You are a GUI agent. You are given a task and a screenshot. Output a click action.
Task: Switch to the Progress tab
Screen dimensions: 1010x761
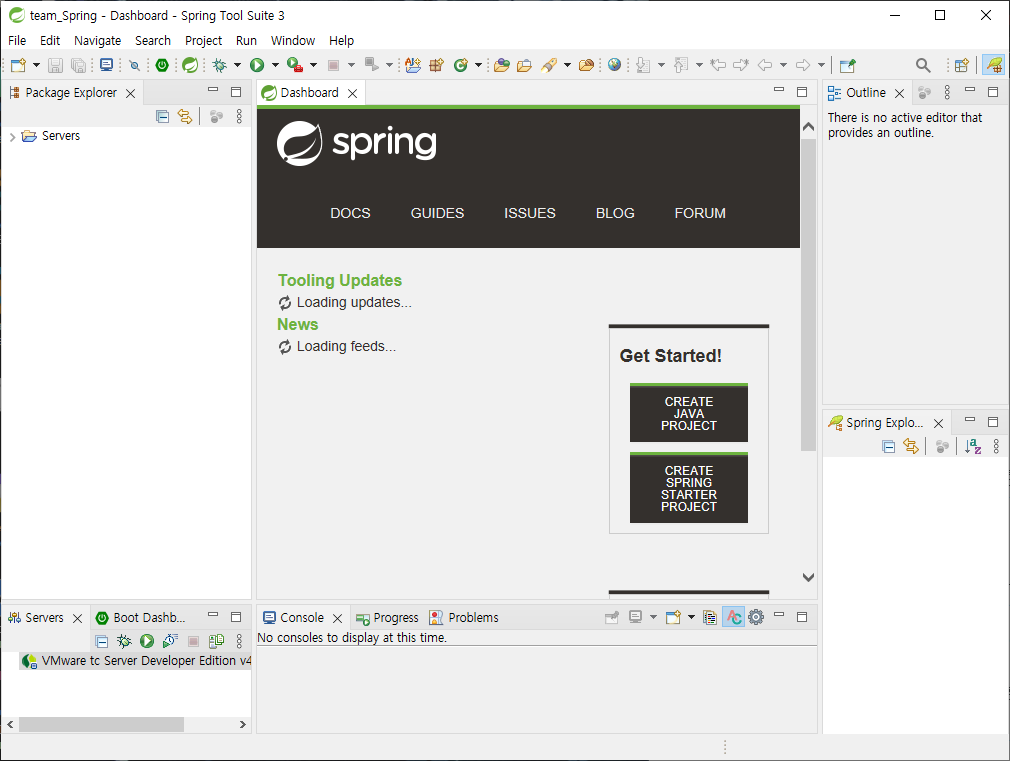(387, 617)
